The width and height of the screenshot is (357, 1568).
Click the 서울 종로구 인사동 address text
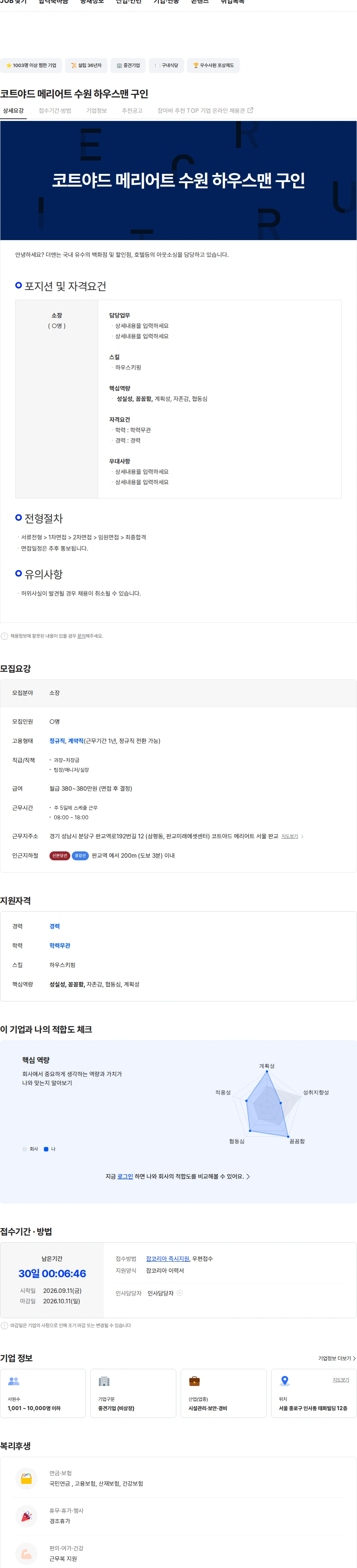(313, 1408)
